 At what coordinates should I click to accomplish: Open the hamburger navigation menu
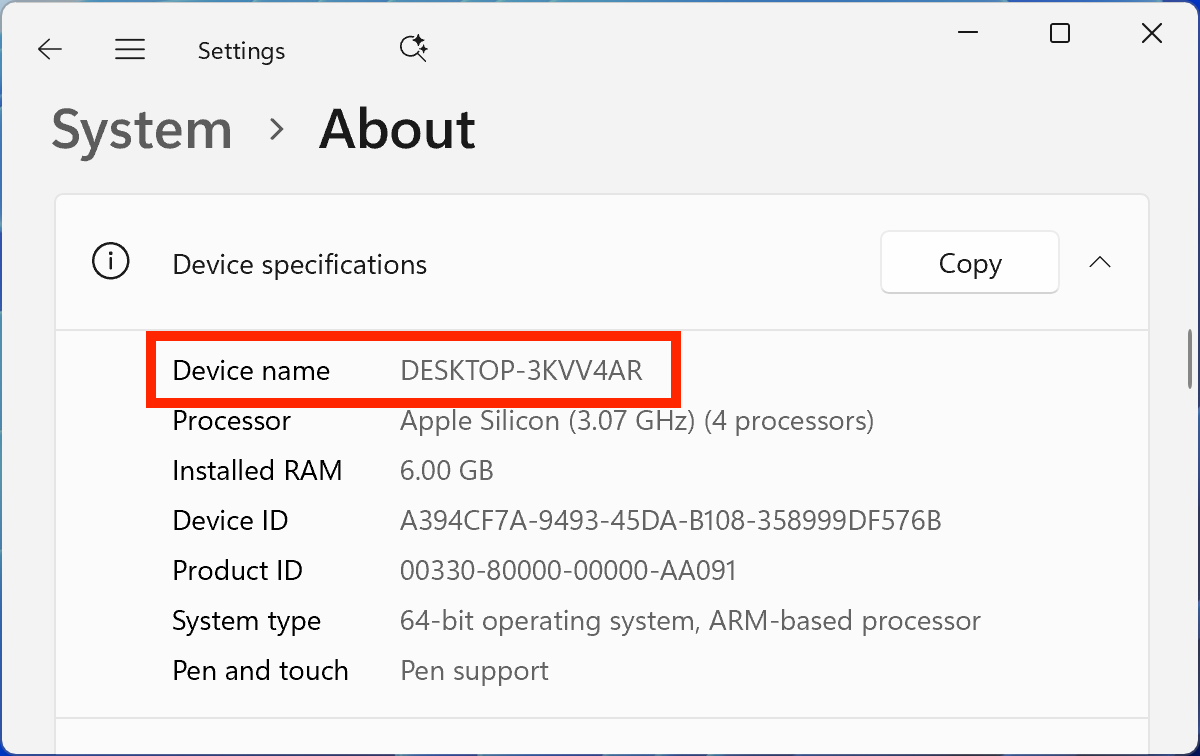coord(130,50)
